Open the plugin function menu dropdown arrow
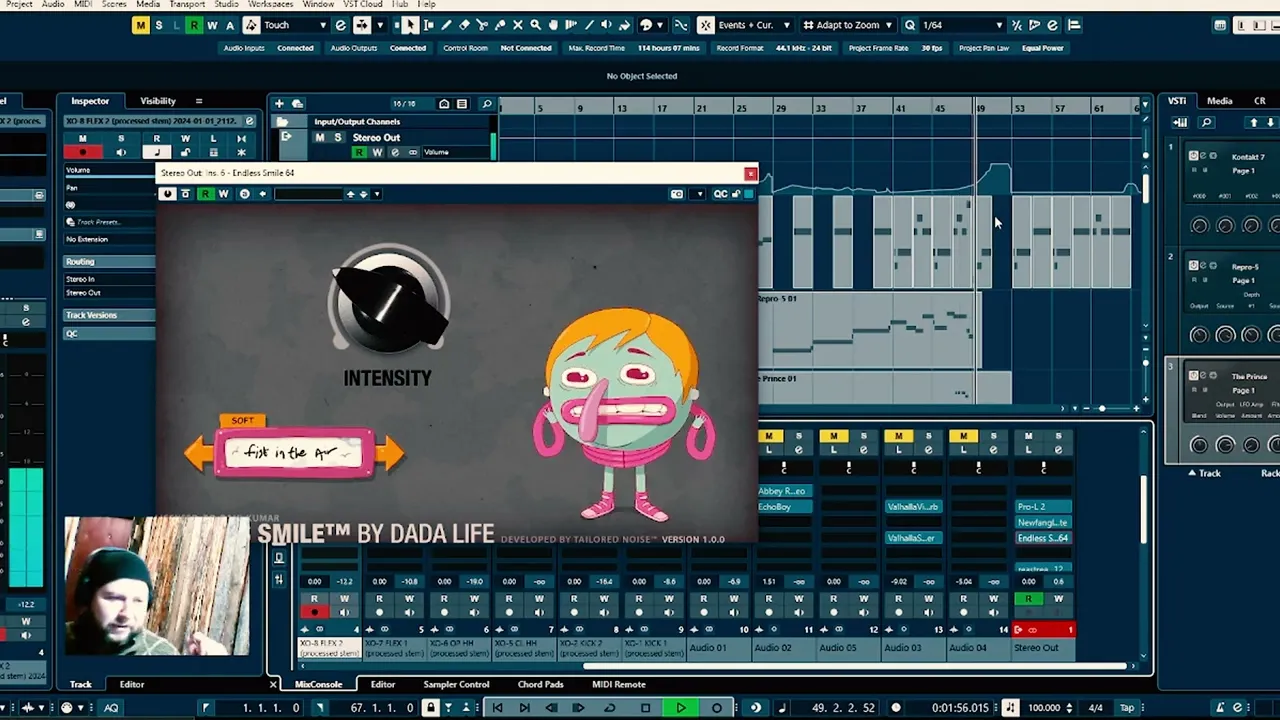The width and height of the screenshot is (1280, 720). tap(699, 194)
